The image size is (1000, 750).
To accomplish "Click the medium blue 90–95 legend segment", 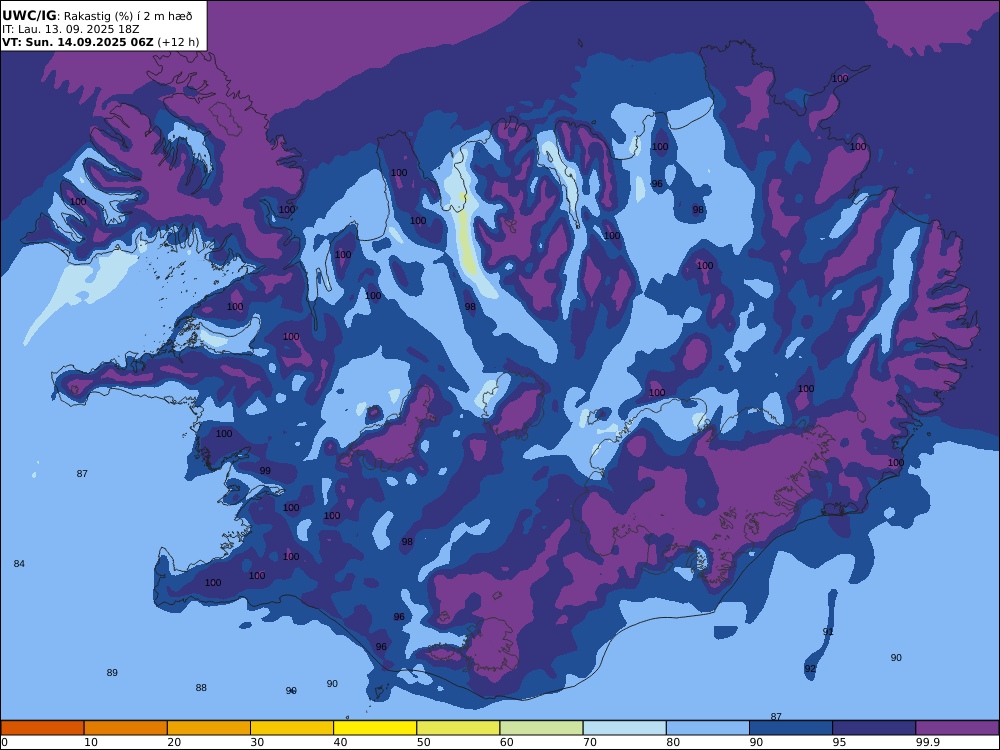I will pyautogui.click(x=791, y=728).
